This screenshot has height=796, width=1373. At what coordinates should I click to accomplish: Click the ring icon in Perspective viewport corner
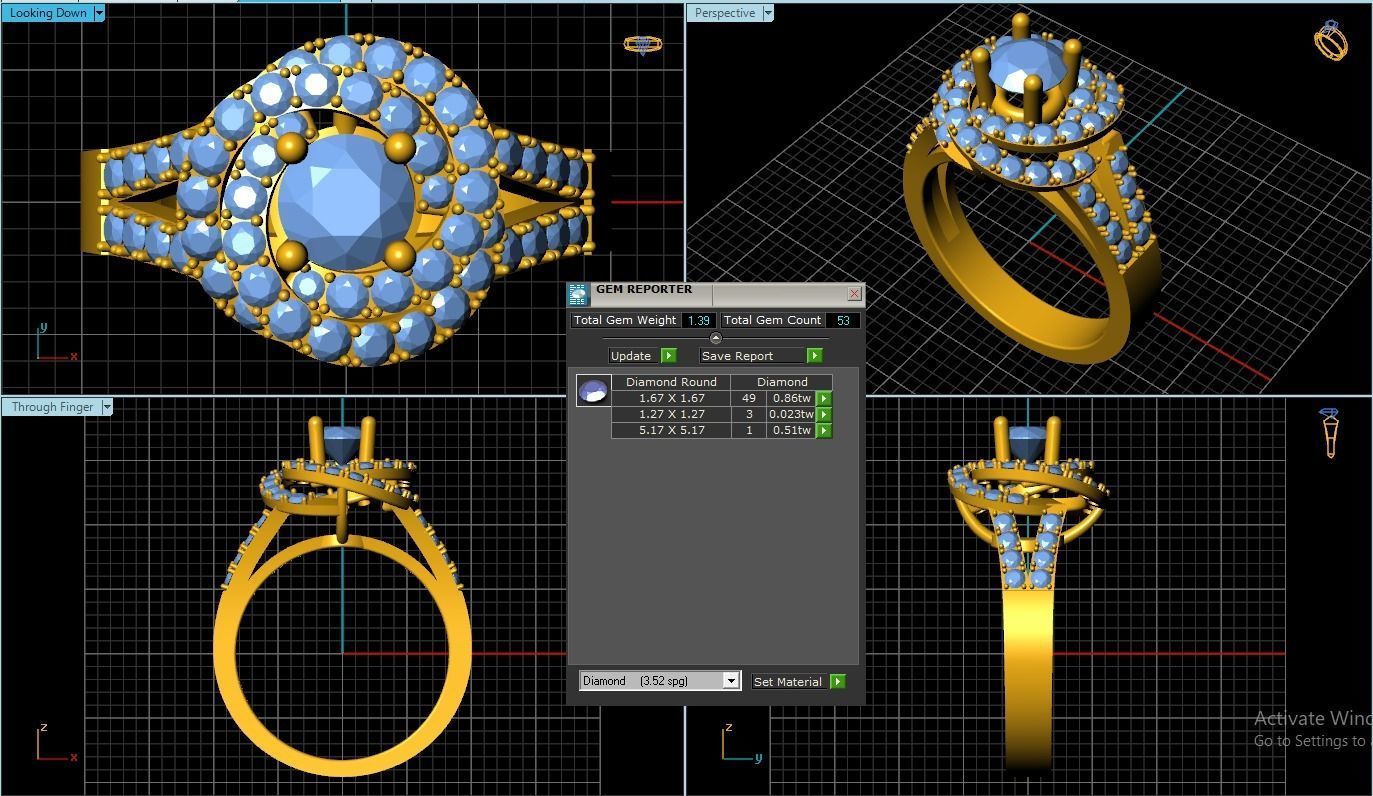click(1331, 40)
